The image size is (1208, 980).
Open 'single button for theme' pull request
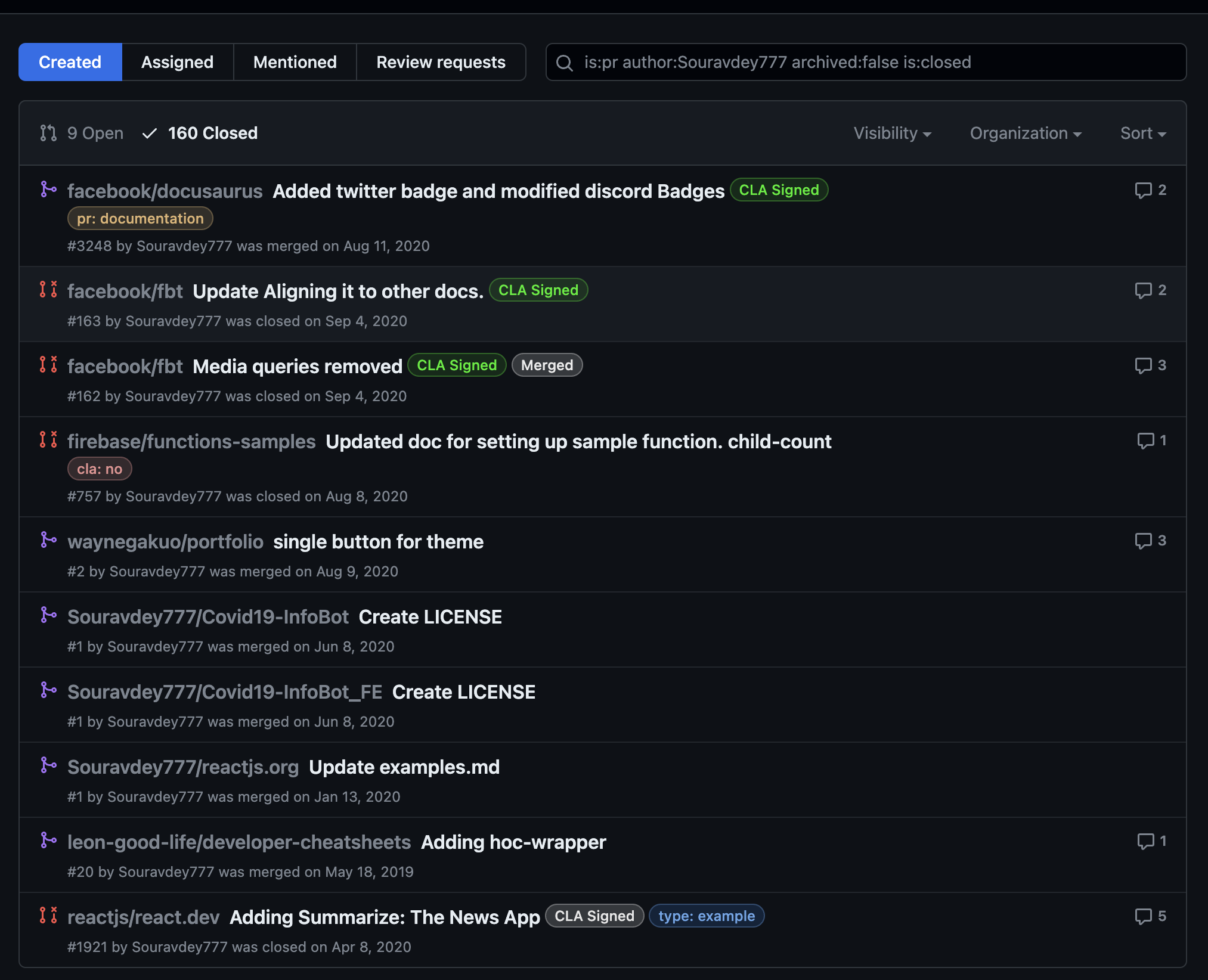[x=379, y=541]
